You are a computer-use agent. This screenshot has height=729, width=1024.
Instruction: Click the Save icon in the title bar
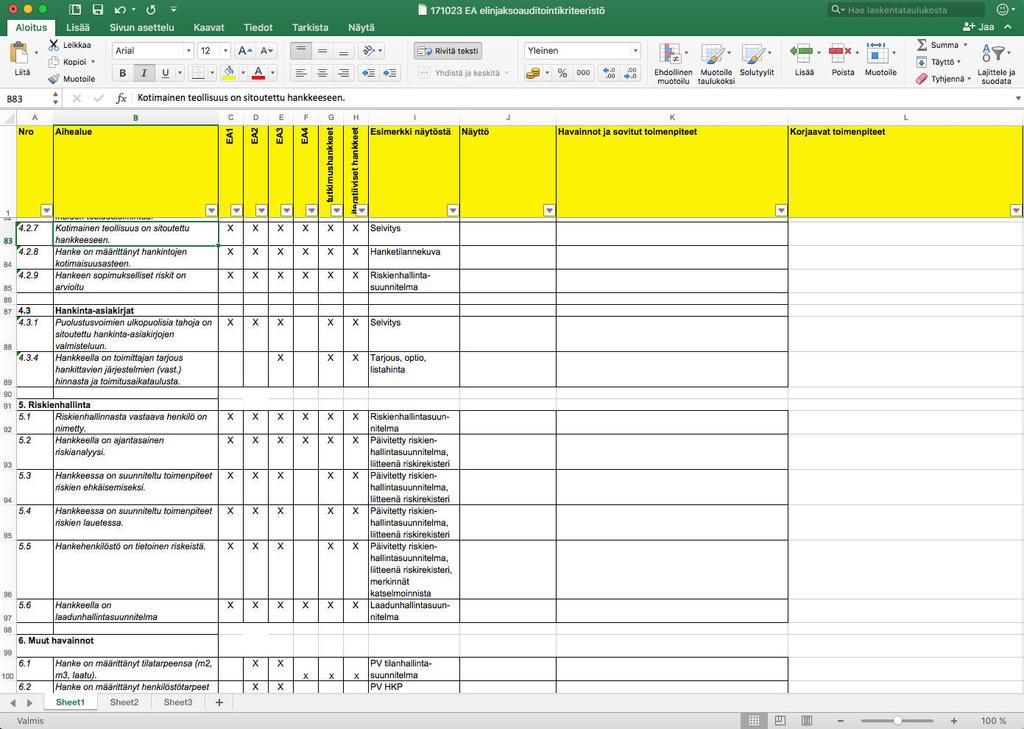click(x=98, y=10)
